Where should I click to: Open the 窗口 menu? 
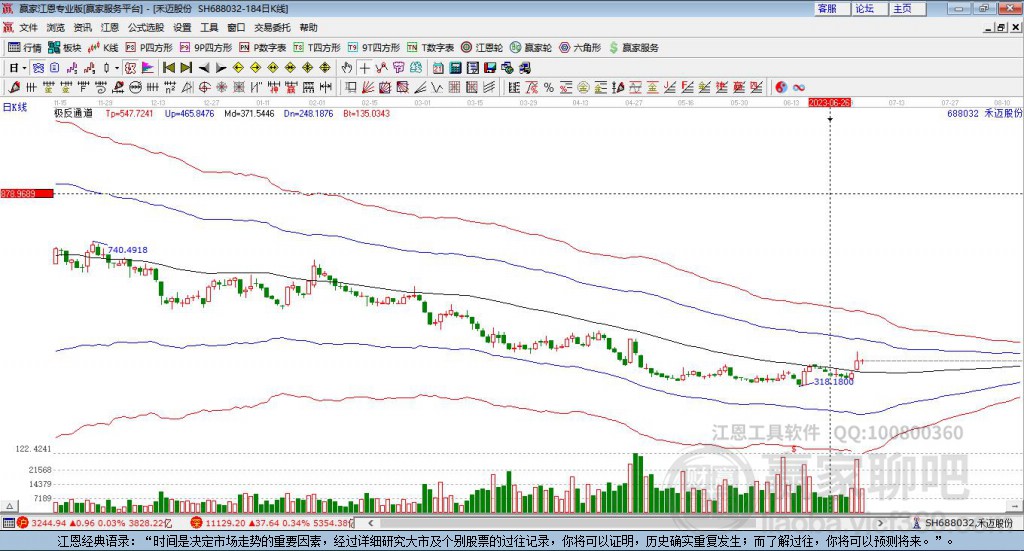pos(236,27)
